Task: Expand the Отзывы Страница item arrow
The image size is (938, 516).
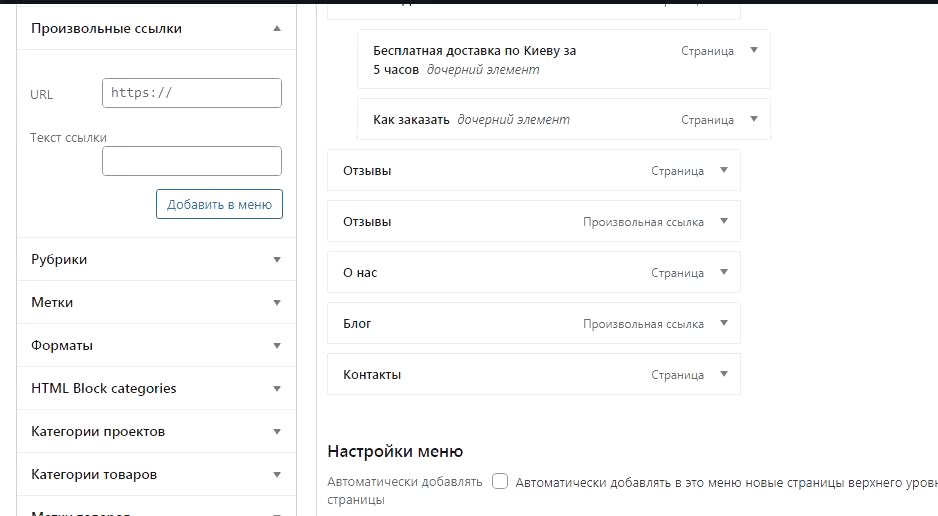Action: [x=724, y=170]
